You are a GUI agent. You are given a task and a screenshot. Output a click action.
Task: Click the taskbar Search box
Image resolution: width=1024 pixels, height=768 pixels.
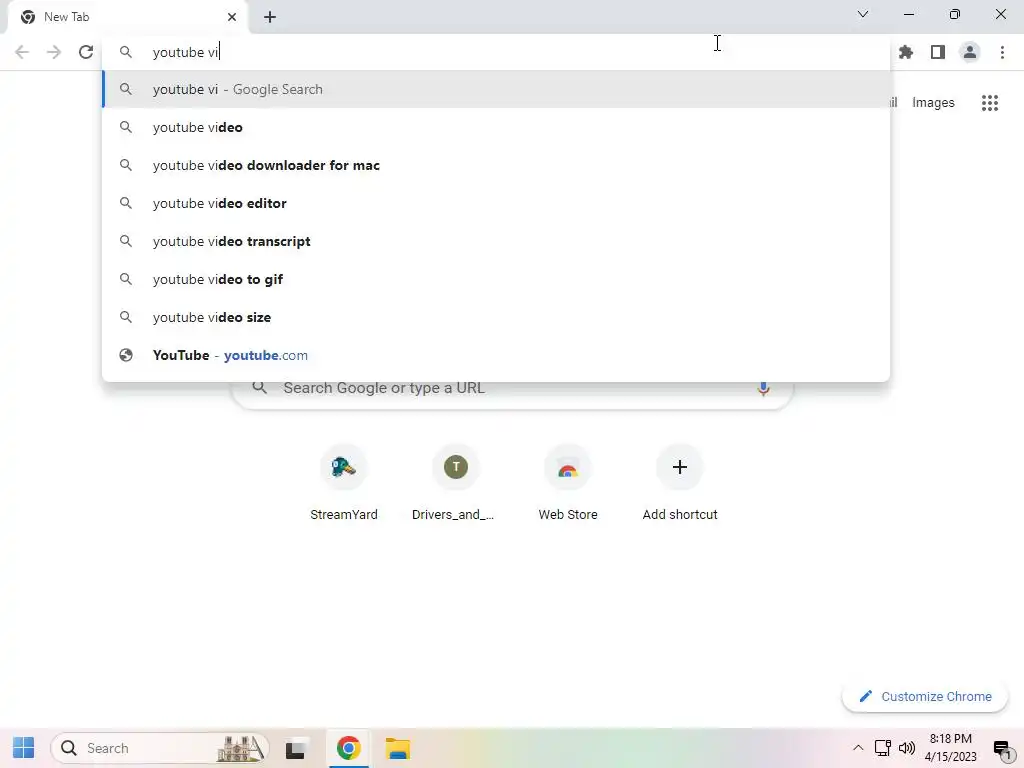click(x=160, y=748)
